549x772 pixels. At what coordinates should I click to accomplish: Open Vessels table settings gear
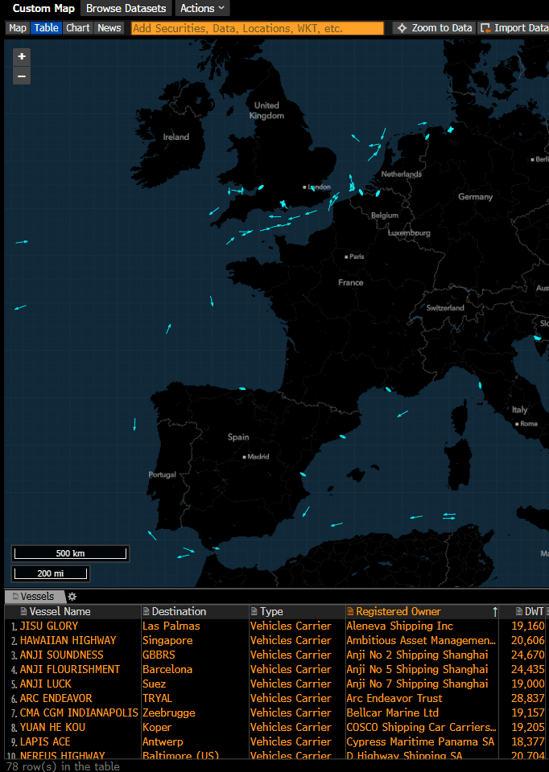pos(72,597)
